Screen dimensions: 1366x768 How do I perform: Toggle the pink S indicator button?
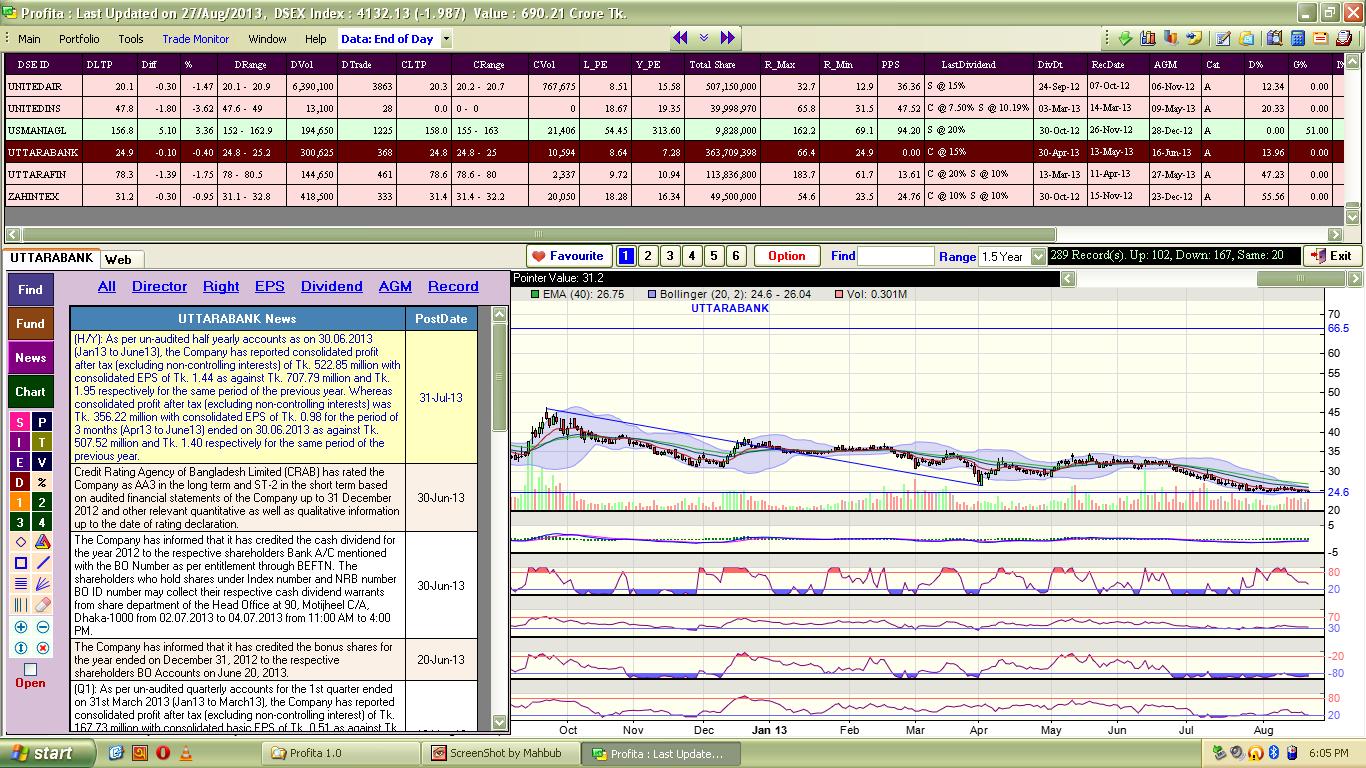[x=20, y=423]
